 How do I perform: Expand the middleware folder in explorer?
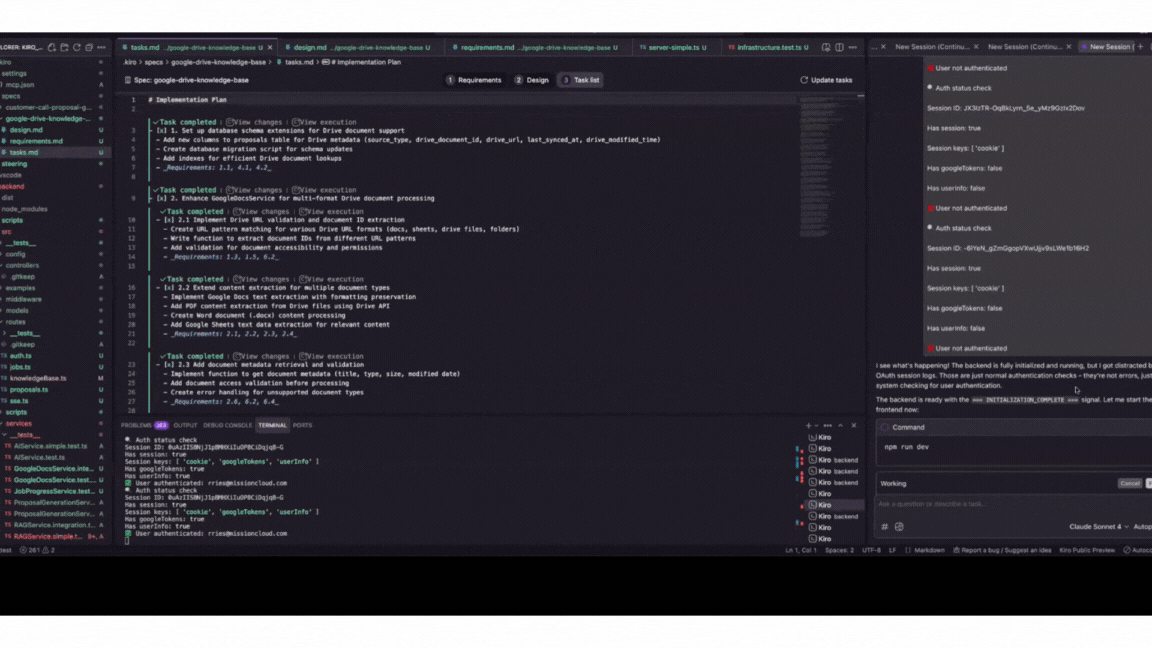click(x=23, y=299)
